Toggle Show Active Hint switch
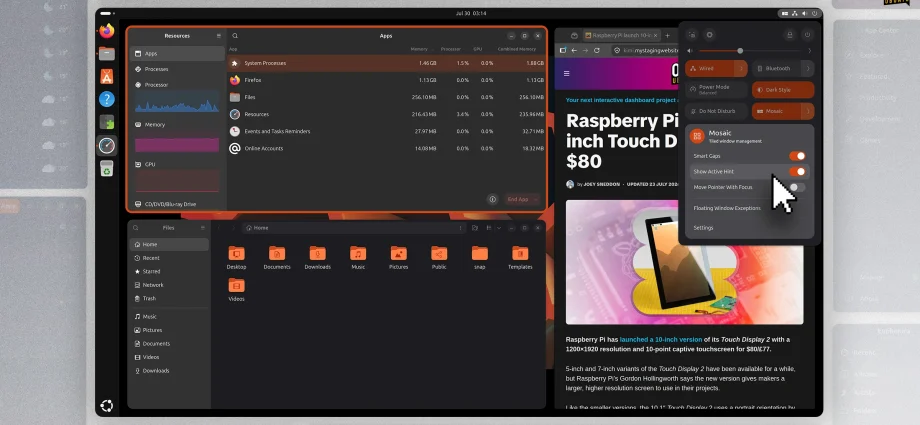Image resolution: width=920 pixels, height=425 pixels. (797, 171)
